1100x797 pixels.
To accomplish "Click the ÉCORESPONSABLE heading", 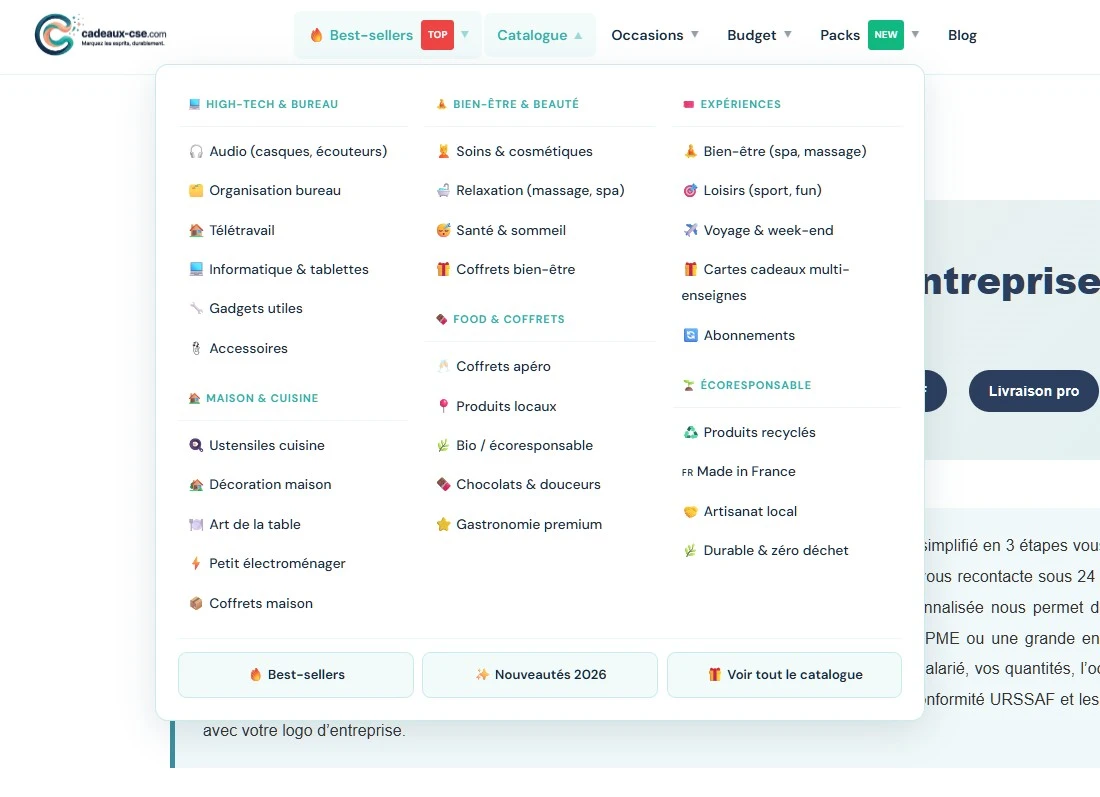I will [756, 385].
